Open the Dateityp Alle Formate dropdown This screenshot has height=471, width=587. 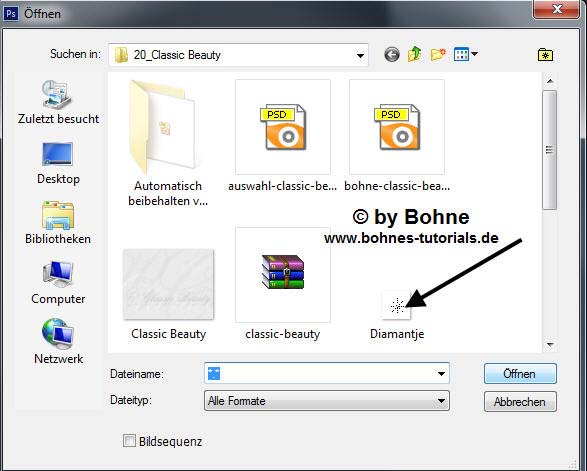coord(327,401)
